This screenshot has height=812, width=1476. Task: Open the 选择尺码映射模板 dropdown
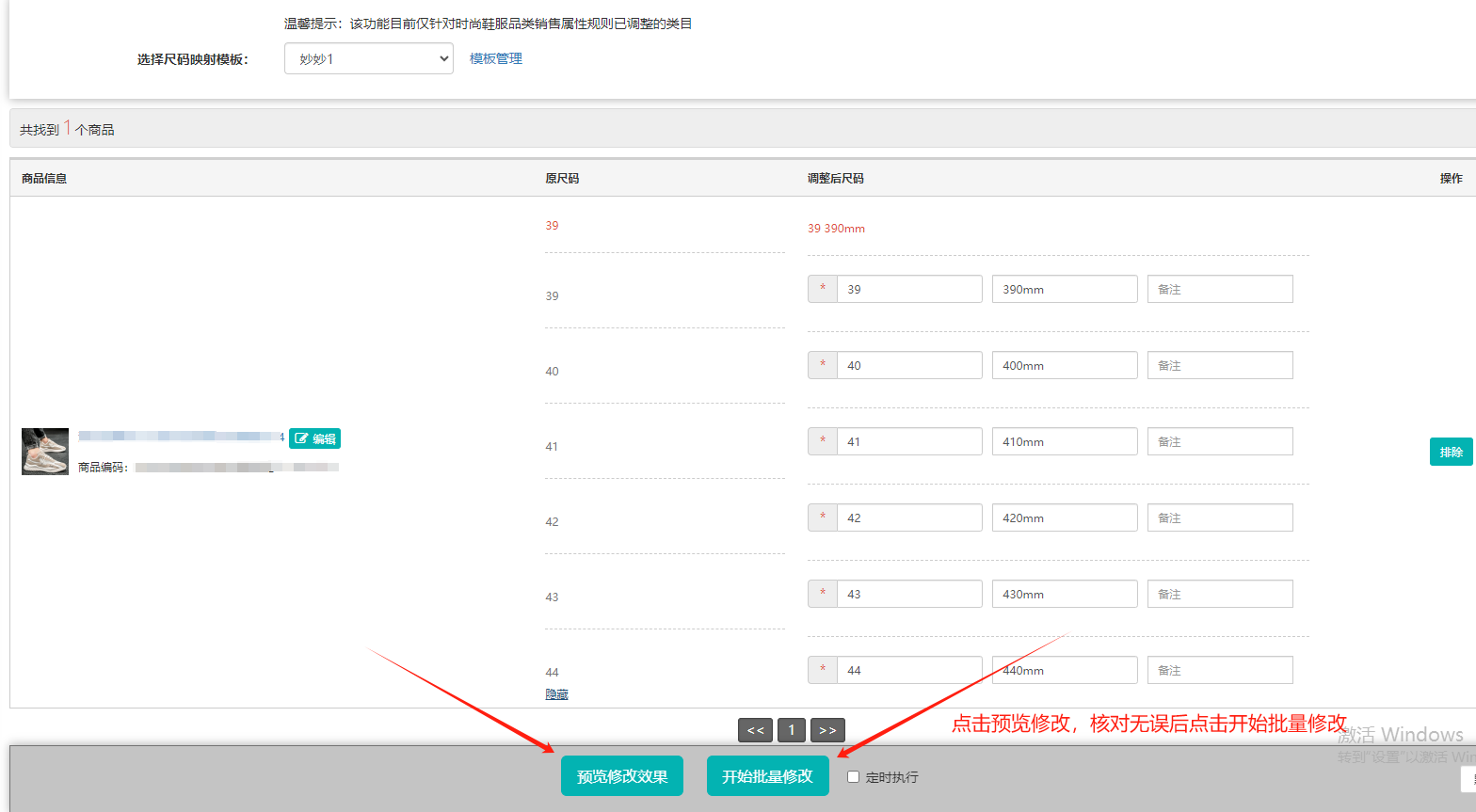[368, 58]
